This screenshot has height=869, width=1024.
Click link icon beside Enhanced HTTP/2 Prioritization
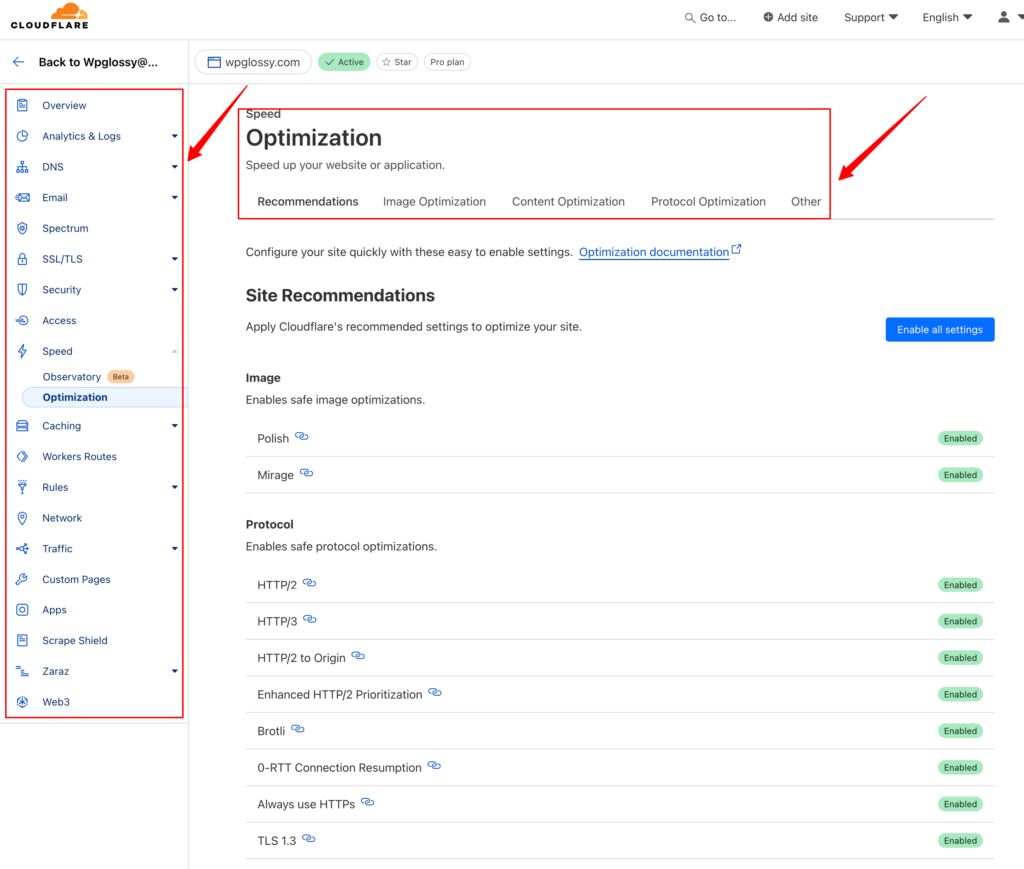click(435, 692)
